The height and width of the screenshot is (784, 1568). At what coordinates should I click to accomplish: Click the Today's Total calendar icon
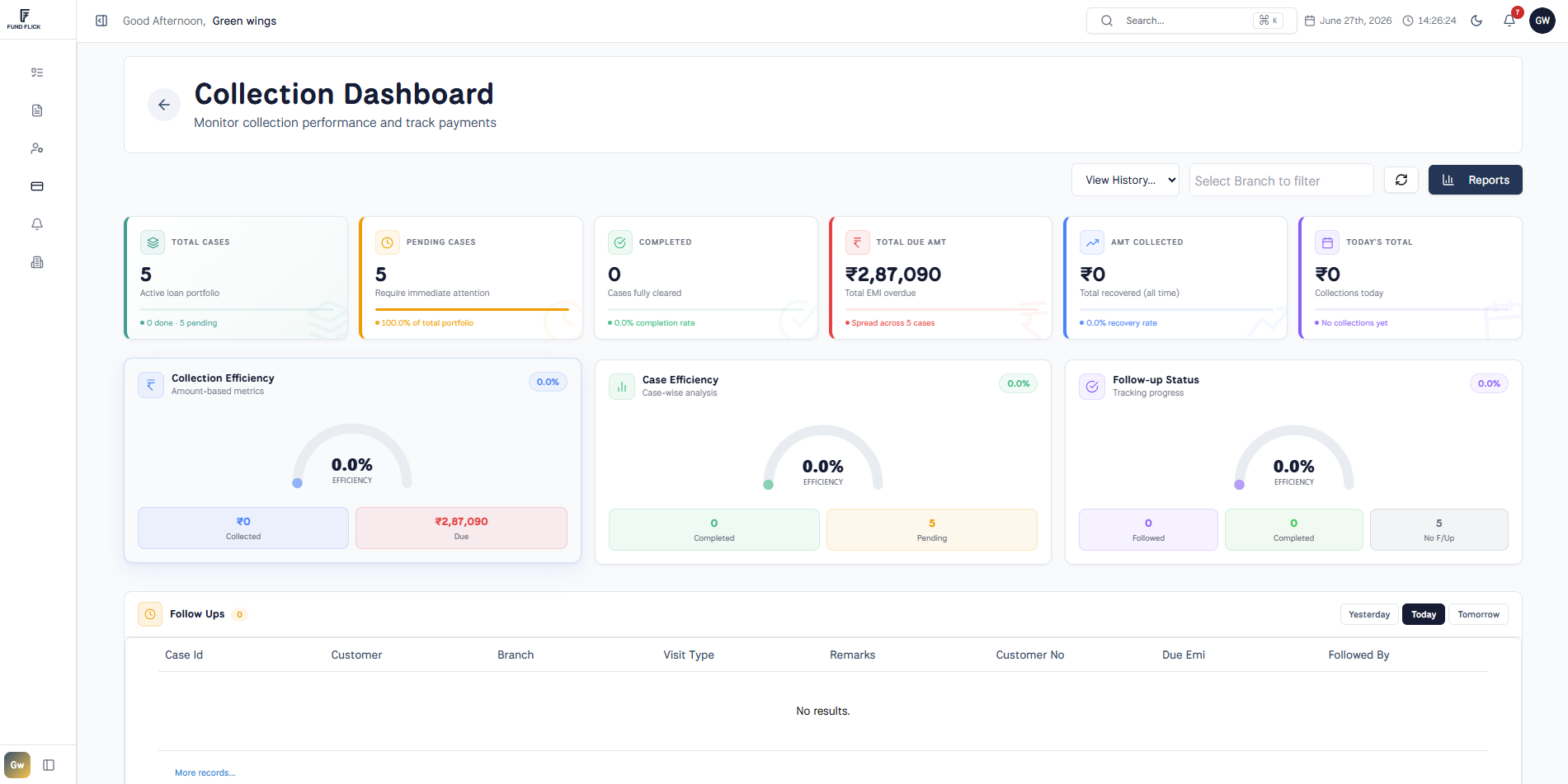pyautogui.click(x=1327, y=242)
